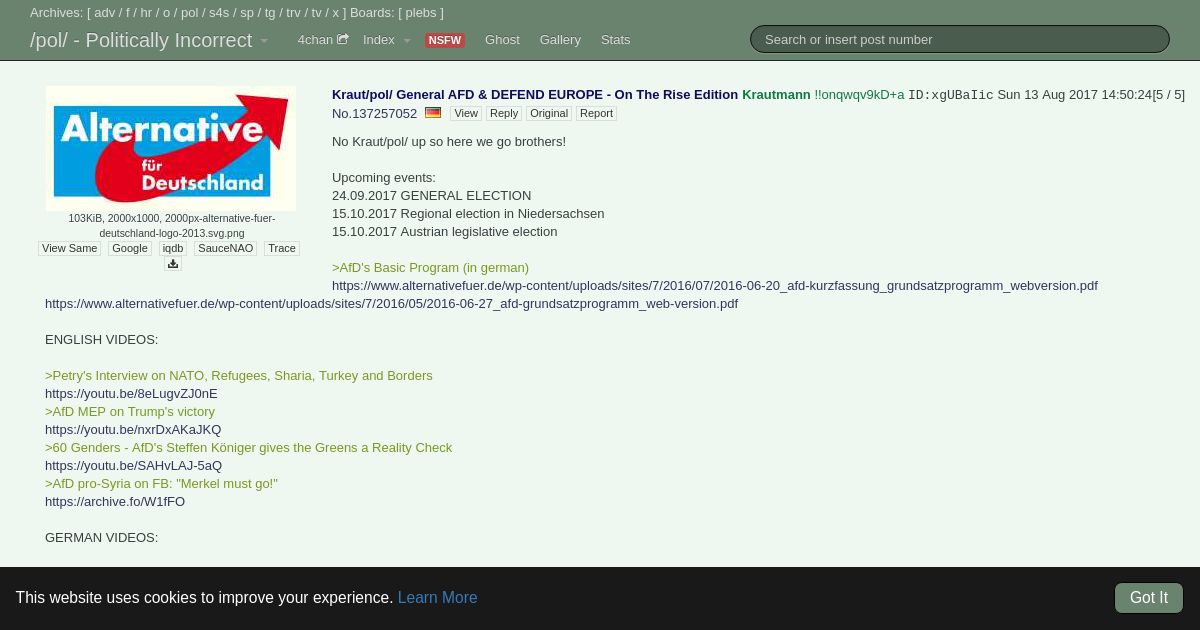Click the 24.09.2017 GENERAL ELECTION line

(x=431, y=195)
